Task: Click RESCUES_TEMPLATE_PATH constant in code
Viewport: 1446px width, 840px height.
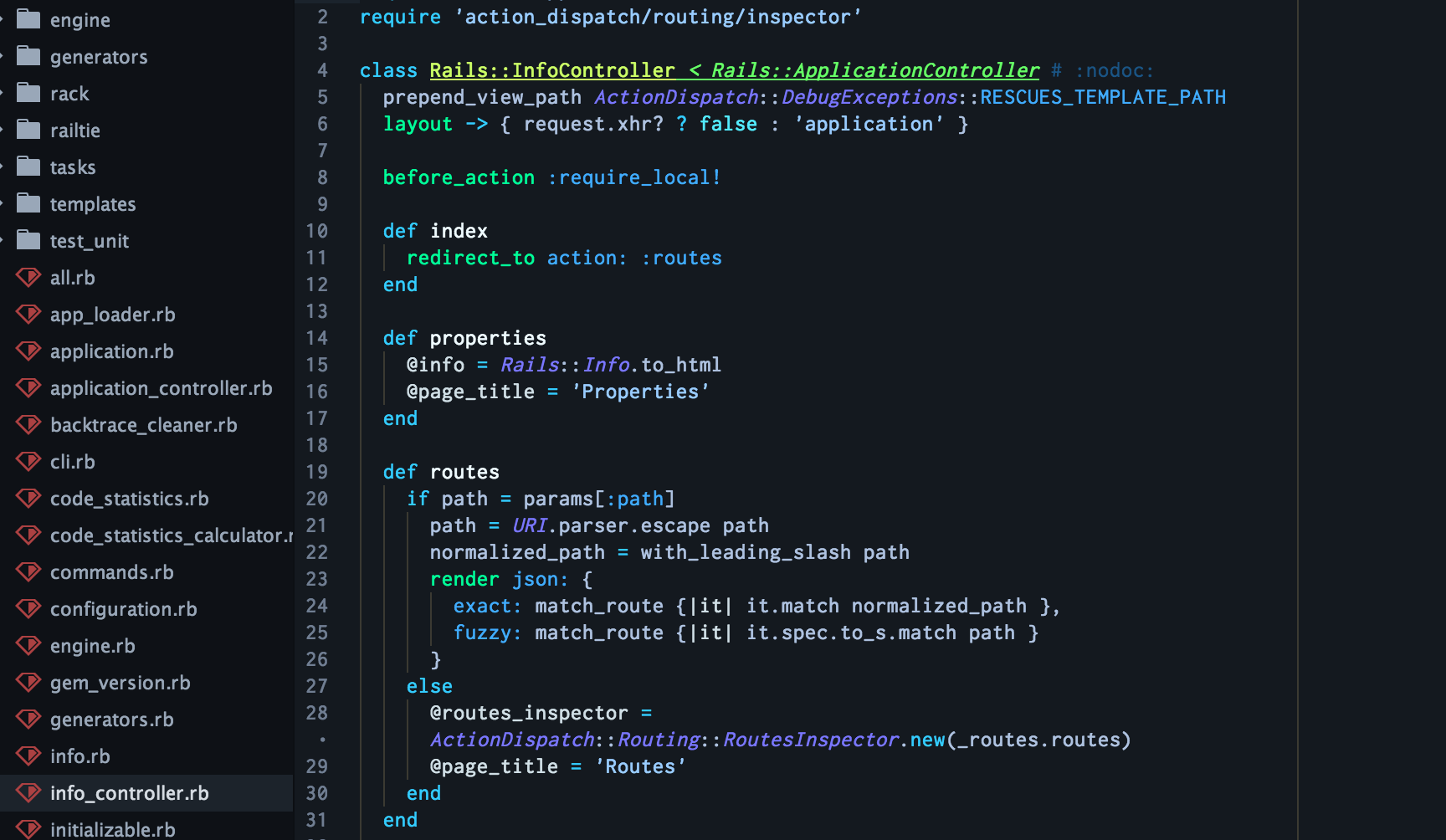Action: pos(1103,97)
